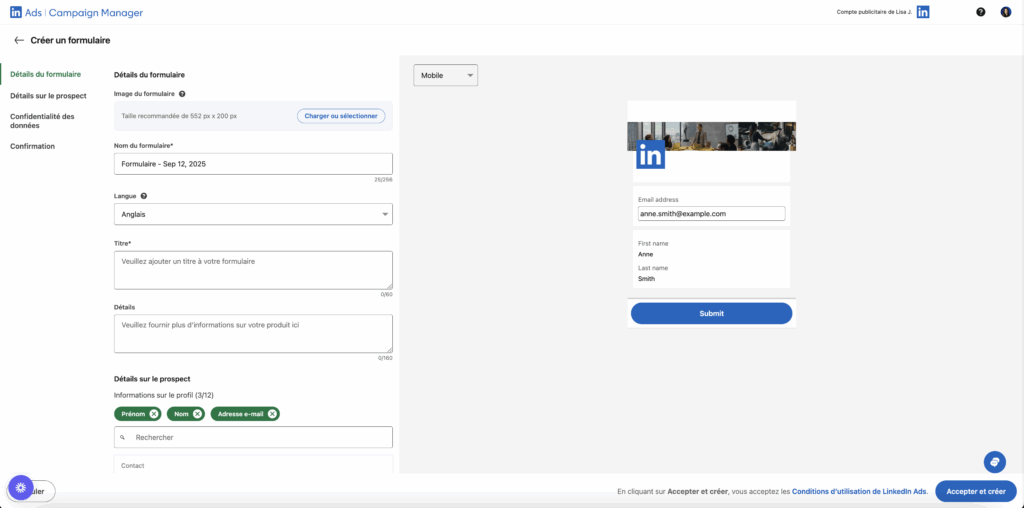Click the Contact category heading

click(133, 466)
